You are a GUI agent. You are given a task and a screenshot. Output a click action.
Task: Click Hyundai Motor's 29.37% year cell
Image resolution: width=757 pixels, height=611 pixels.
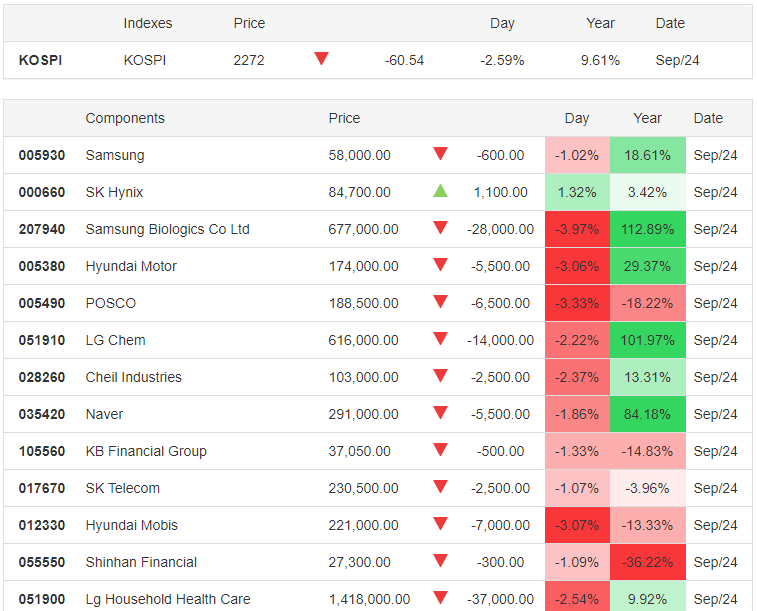[647, 266]
